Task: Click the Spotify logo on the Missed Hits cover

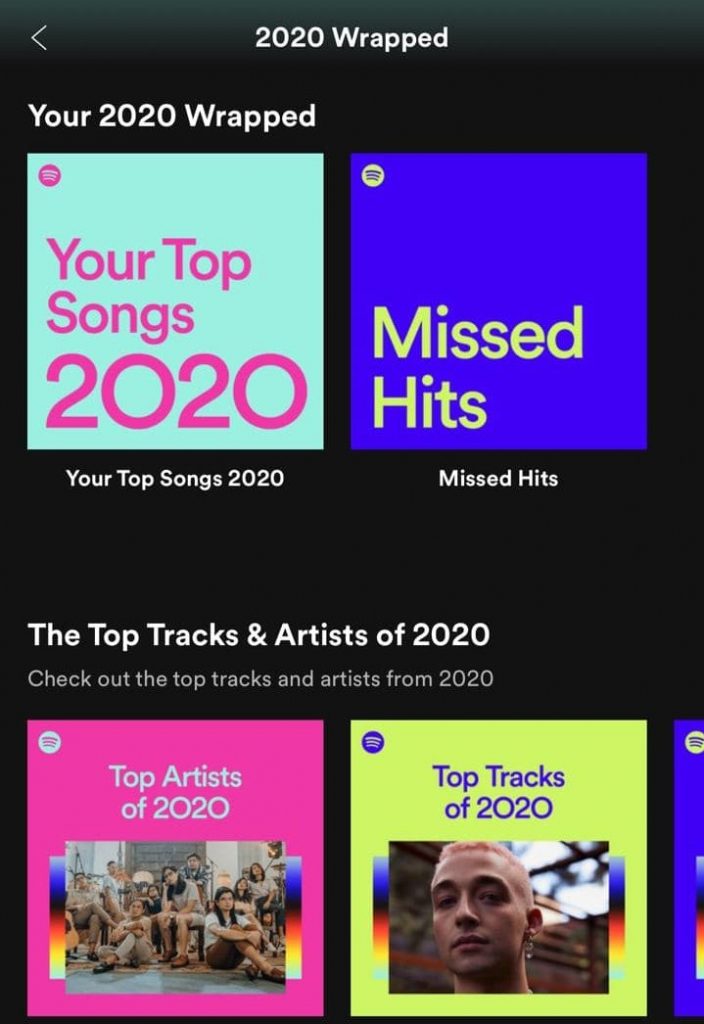Action: [x=373, y=174]
